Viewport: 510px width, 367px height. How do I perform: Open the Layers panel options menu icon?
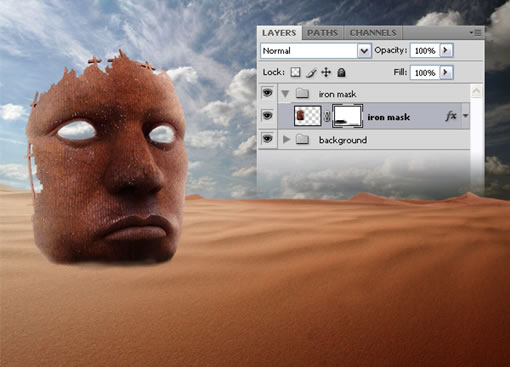tap(475, 33)
